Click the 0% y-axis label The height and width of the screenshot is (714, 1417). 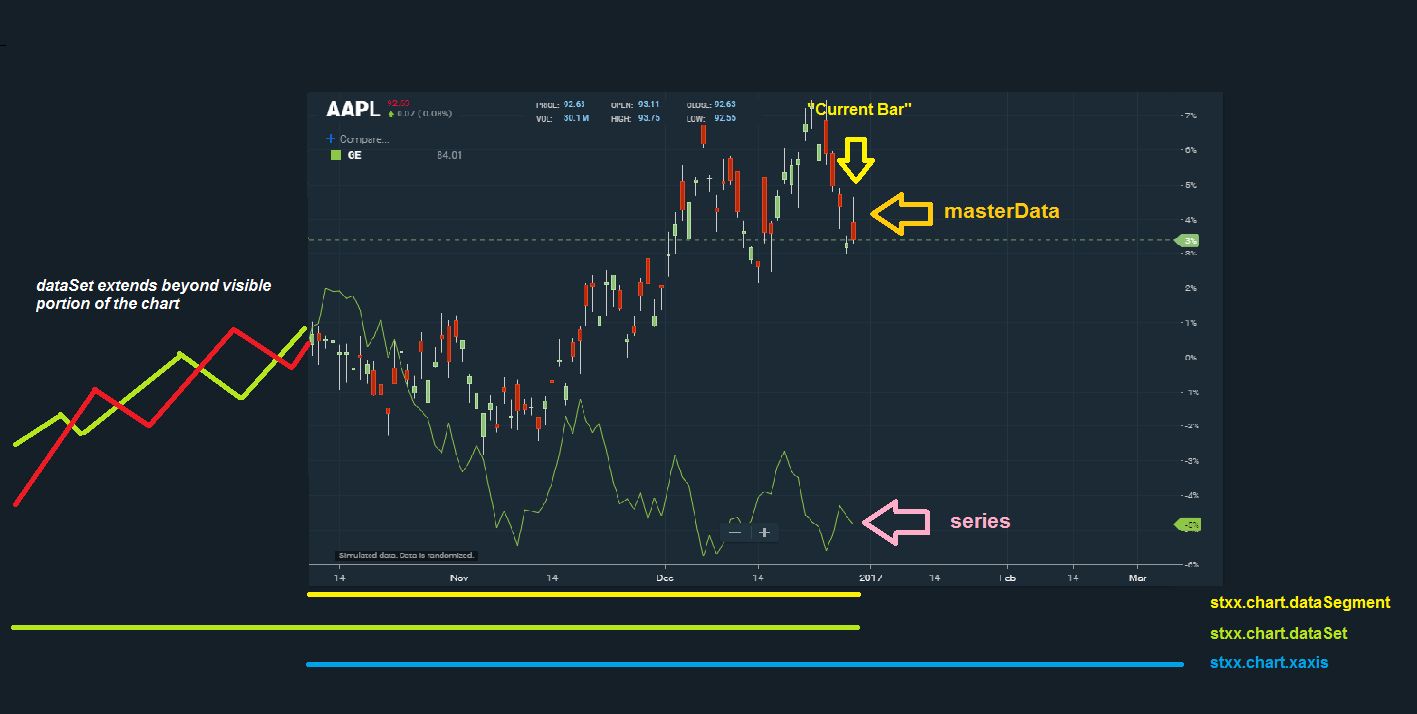point(1190,357)
